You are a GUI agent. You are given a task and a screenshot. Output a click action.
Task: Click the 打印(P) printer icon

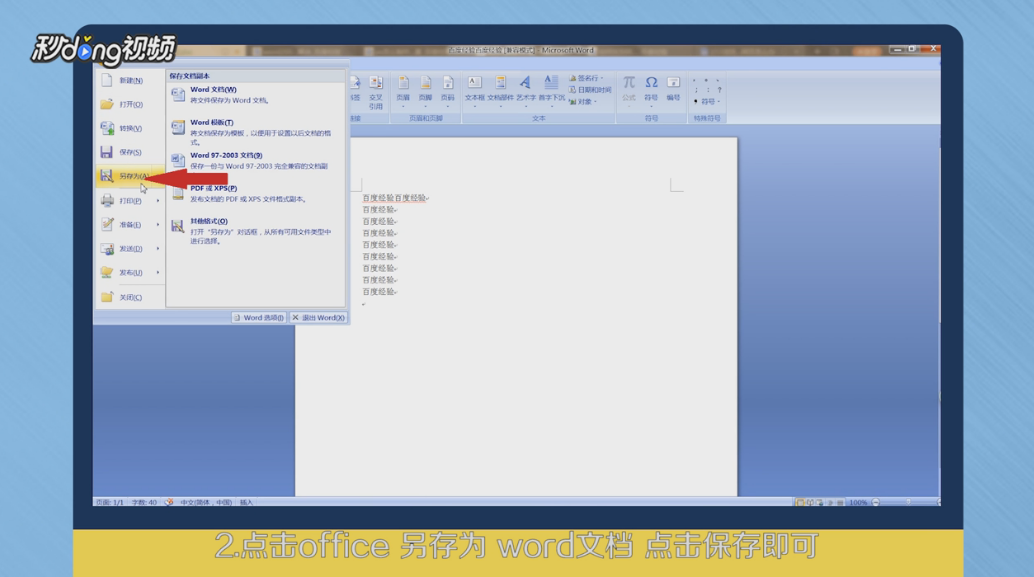click(x=107, y=200)
